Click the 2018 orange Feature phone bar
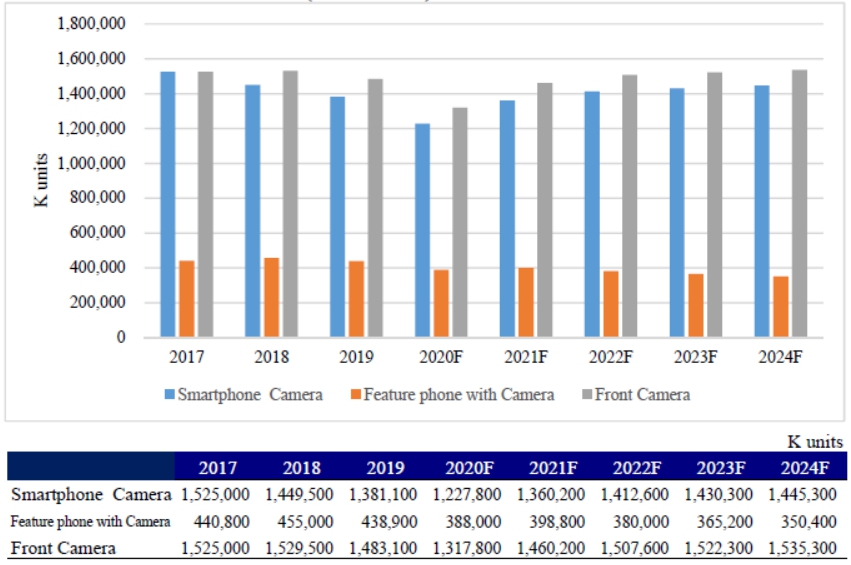 click(272, 297)
